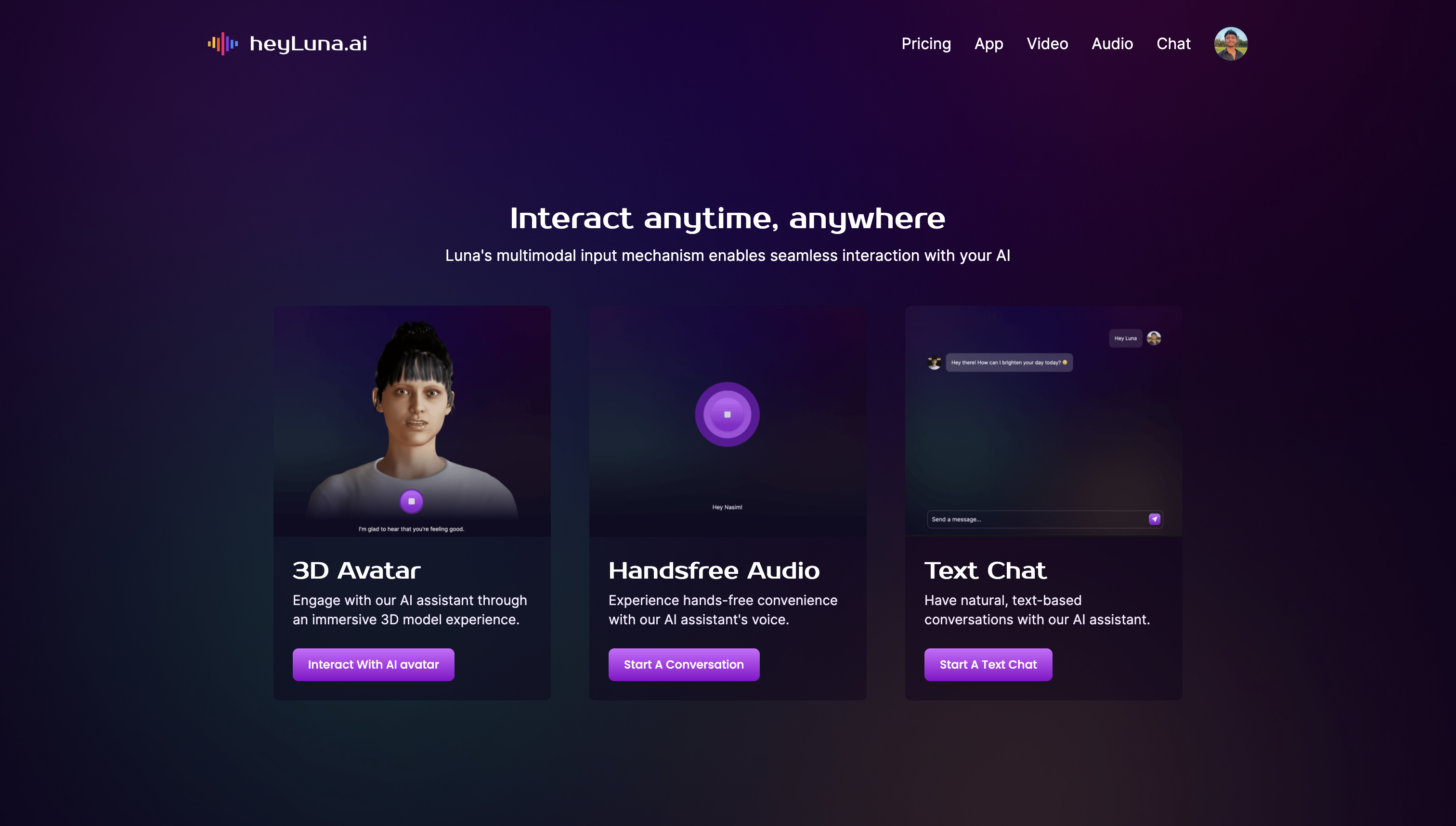Open the Chat nav item
This screenshot has height=826, width=1456.
(x=1173, y=44)
